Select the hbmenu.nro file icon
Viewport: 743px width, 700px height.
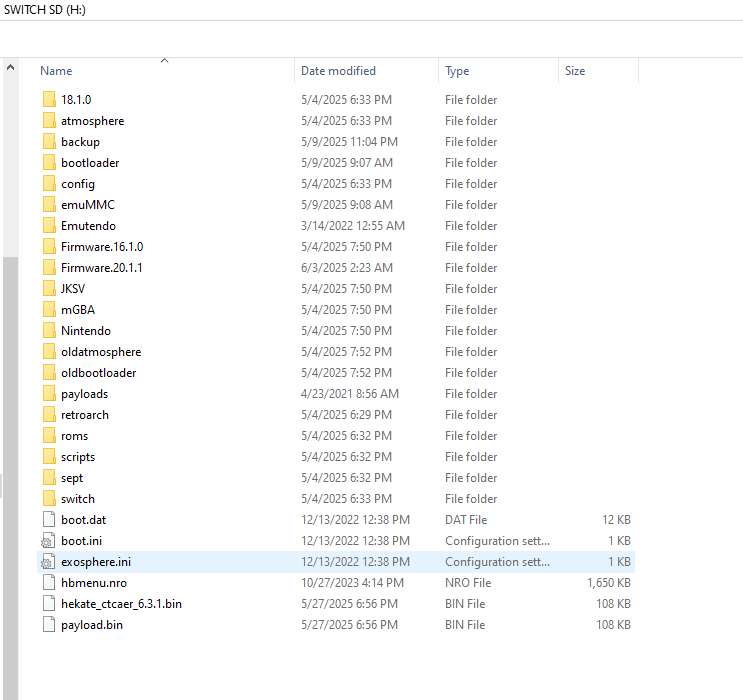pyautogui.click(x=49, y=582)
